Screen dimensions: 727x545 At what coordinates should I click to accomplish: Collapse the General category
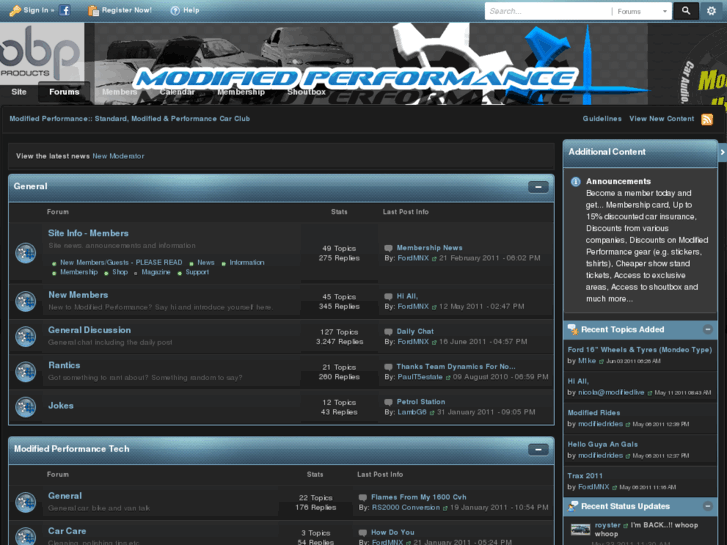538,187
